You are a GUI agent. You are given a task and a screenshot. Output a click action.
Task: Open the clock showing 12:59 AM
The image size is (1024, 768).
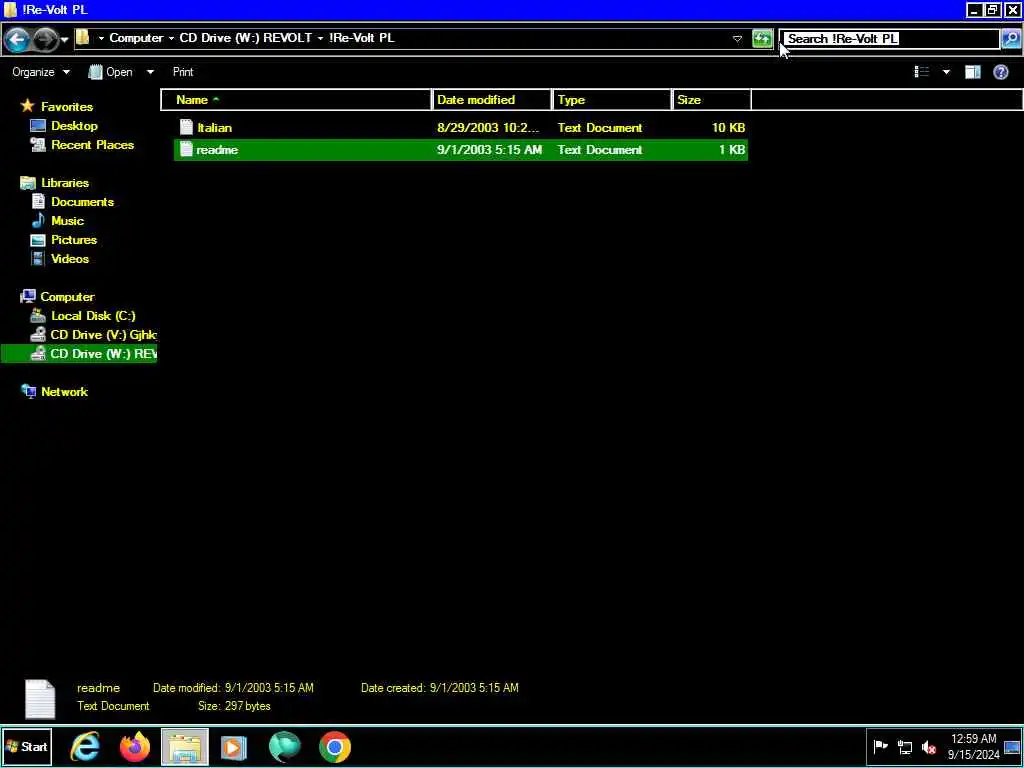[x=973, y=746]
